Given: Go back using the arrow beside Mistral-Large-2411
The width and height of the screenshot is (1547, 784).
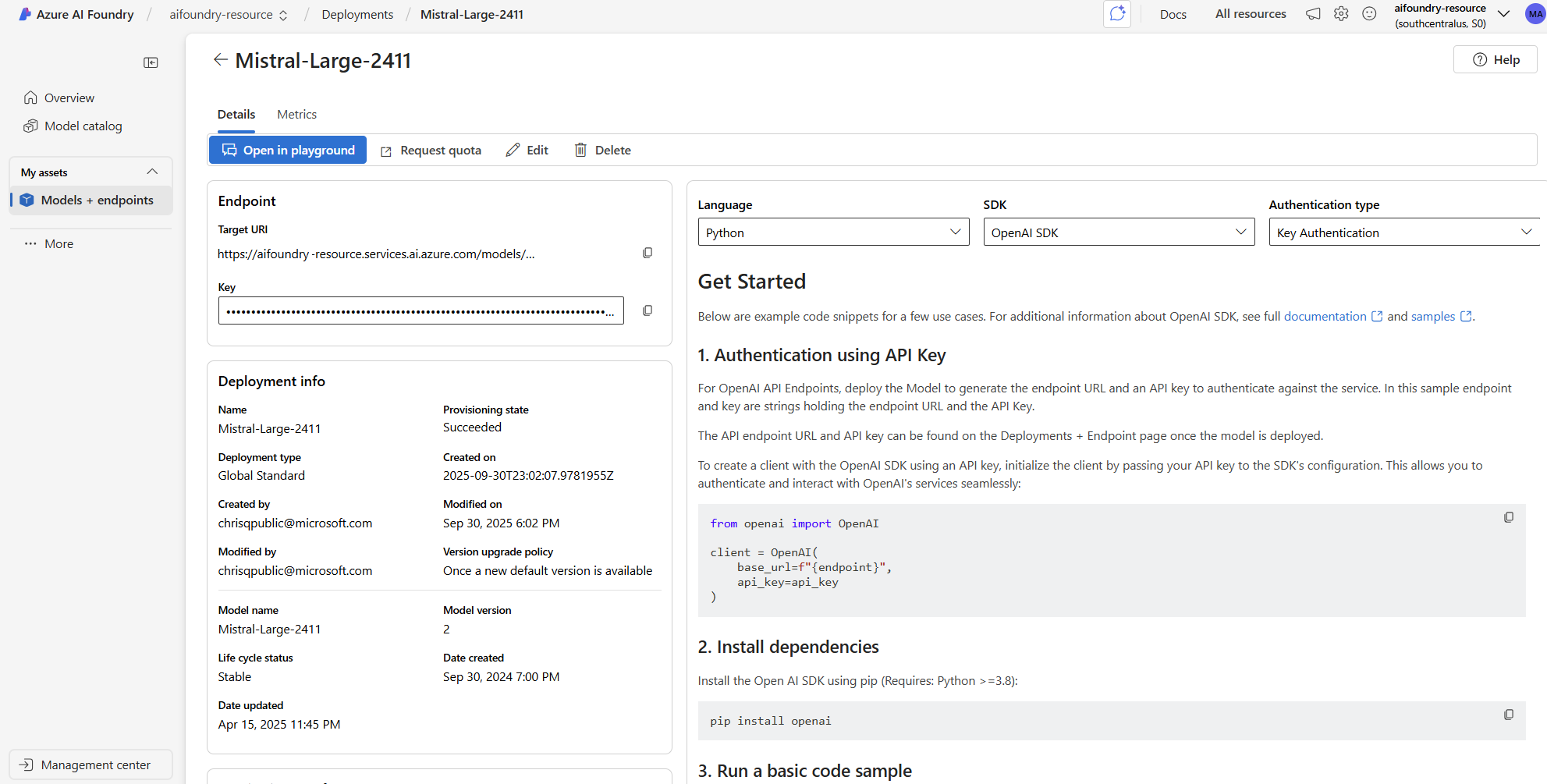Looking at the screenshot, I should pyautogui.click(x=221, y=59).
